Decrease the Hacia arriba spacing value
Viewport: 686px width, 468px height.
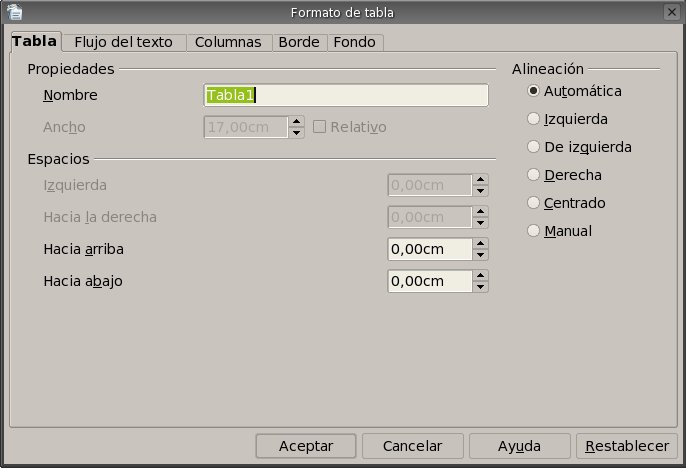pyautogui.click(x=481, y=255)
